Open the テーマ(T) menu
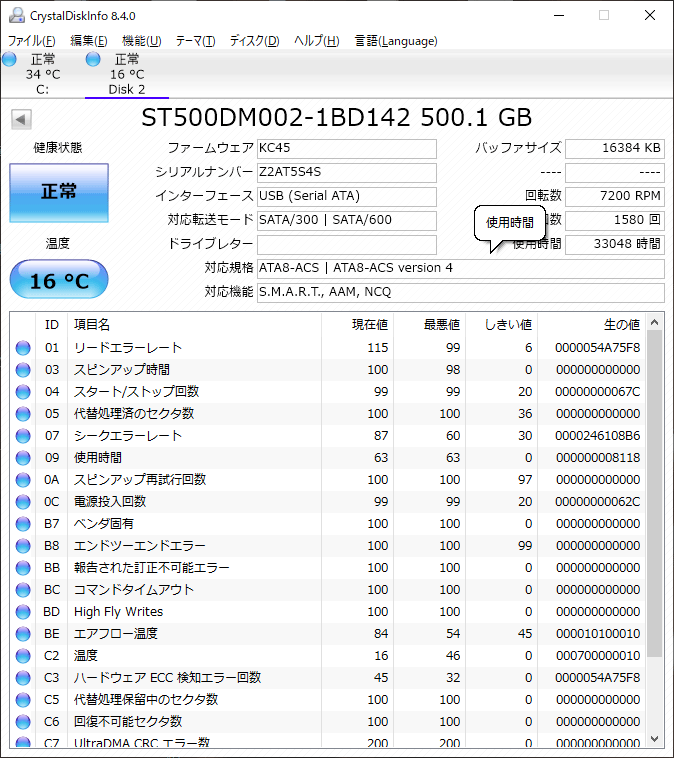This screenshot has width=674, height=758. click(x=195, y=41)
